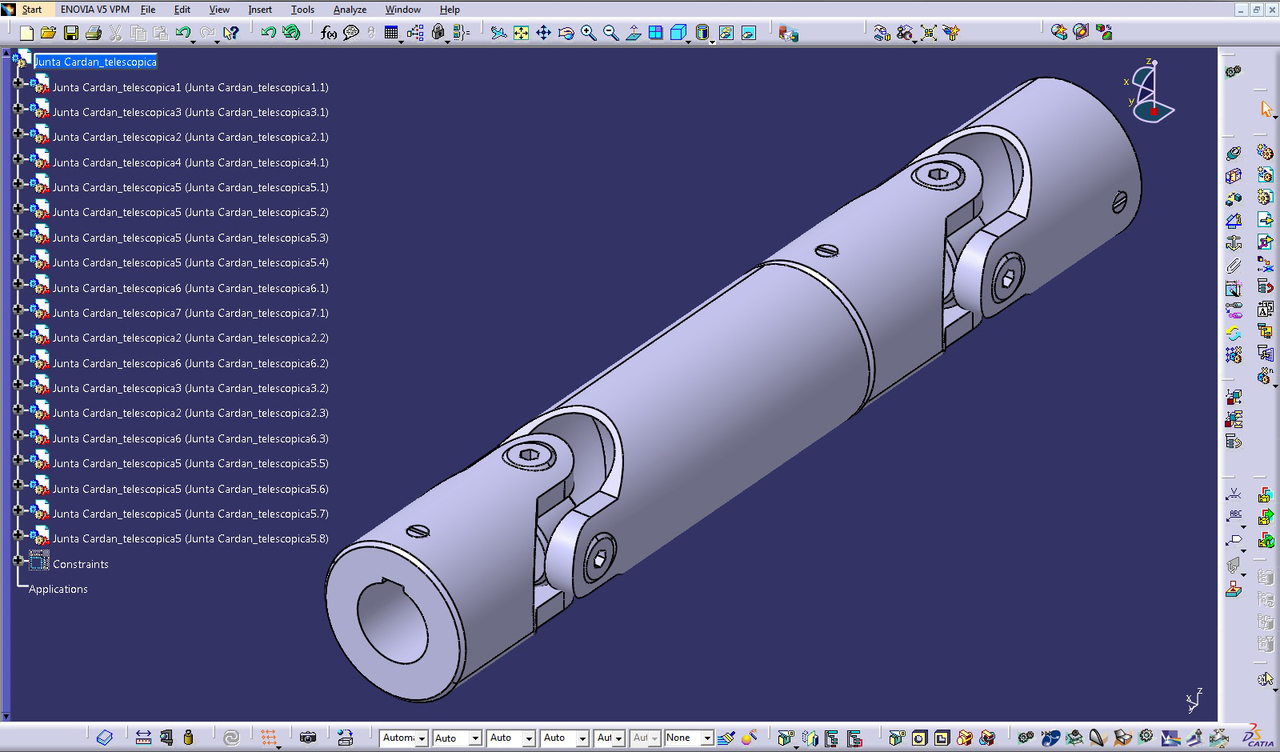Click the Normal View icon
The image size is (1280, 752).
[633, 33]
